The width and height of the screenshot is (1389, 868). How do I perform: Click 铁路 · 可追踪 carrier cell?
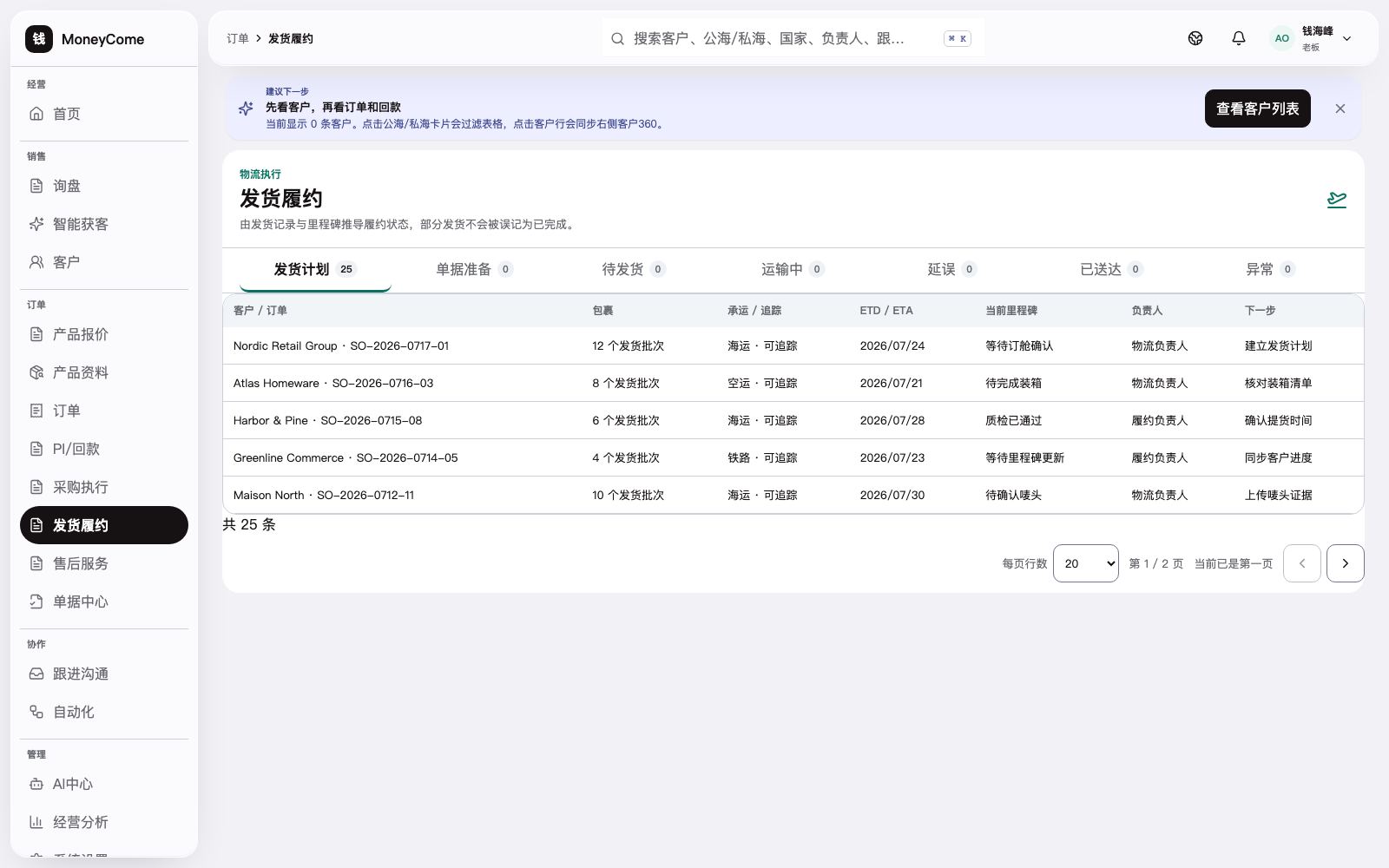[x=762, y=457]
